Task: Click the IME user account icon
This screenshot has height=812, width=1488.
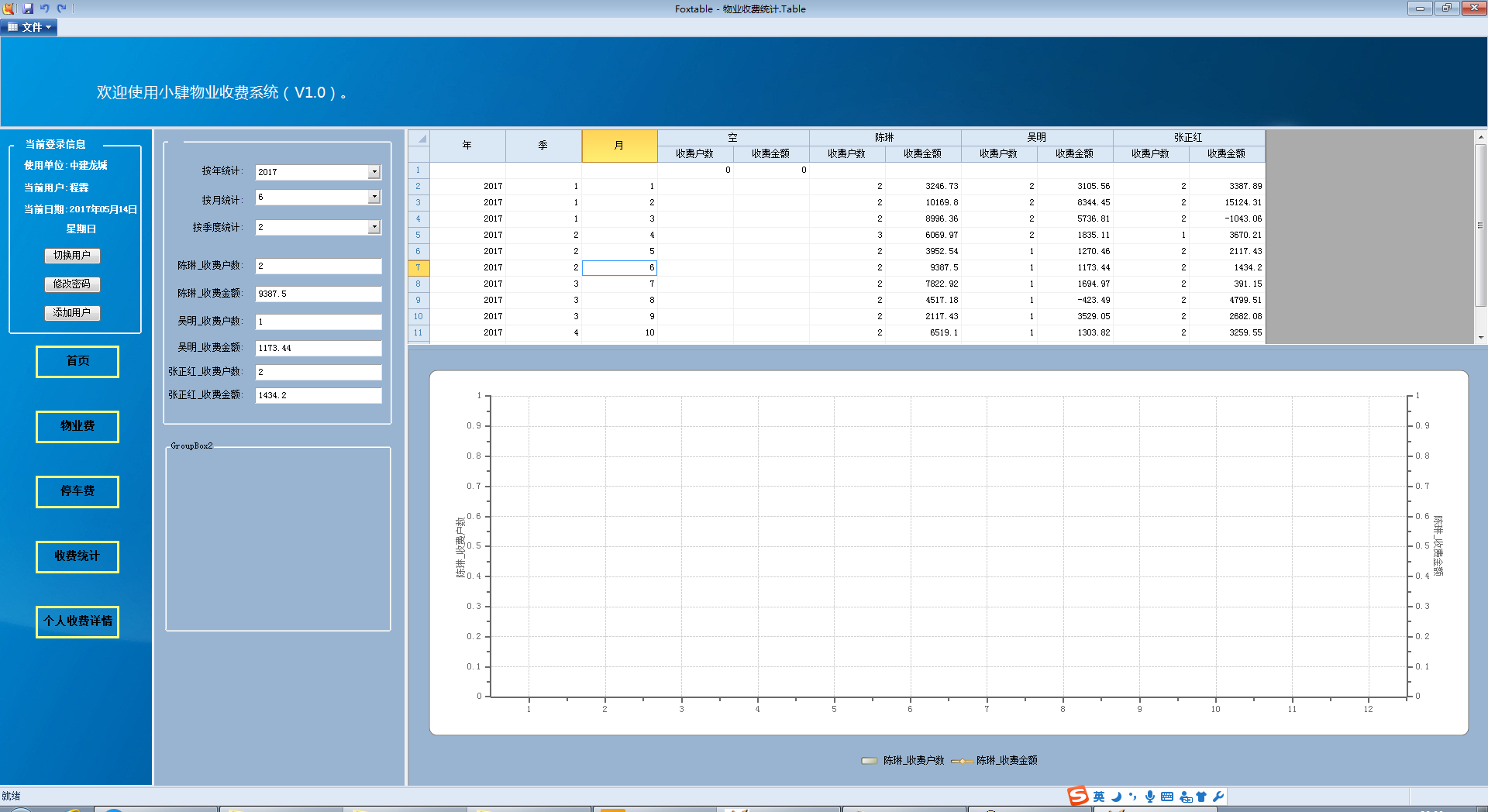Action: click(x=1186, y=797)
